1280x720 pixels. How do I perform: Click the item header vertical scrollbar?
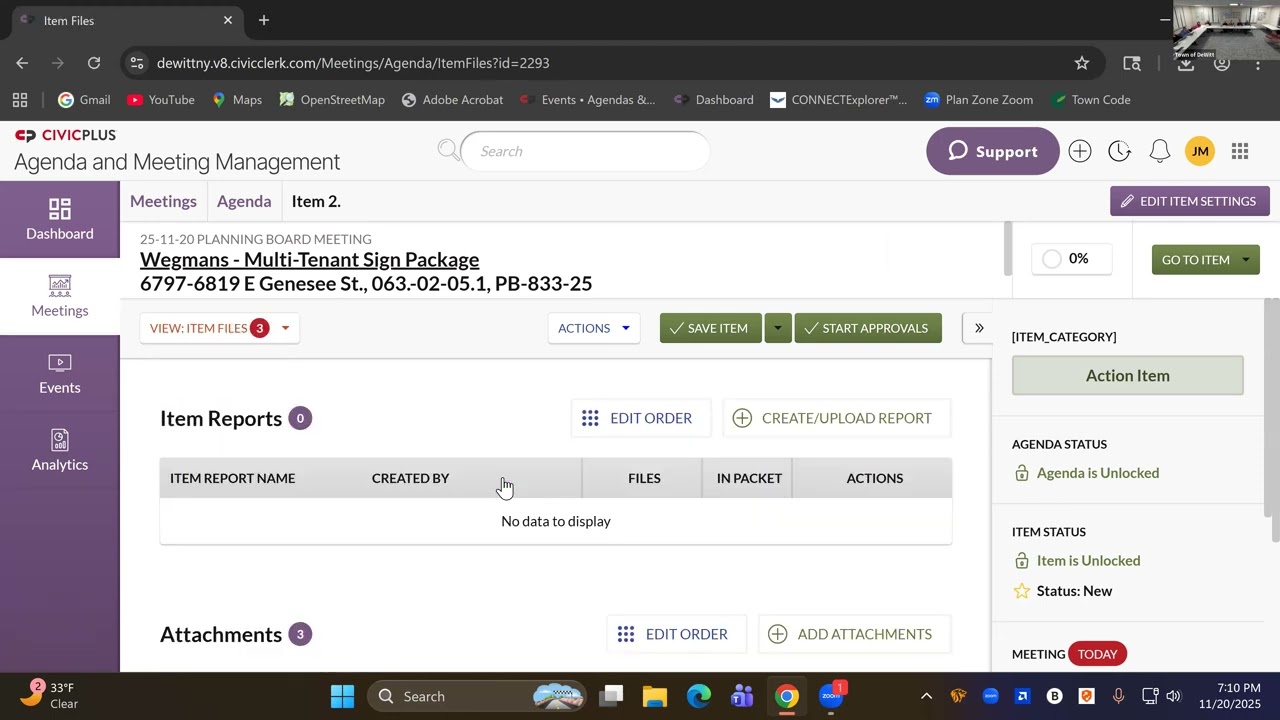(1007, 248)
